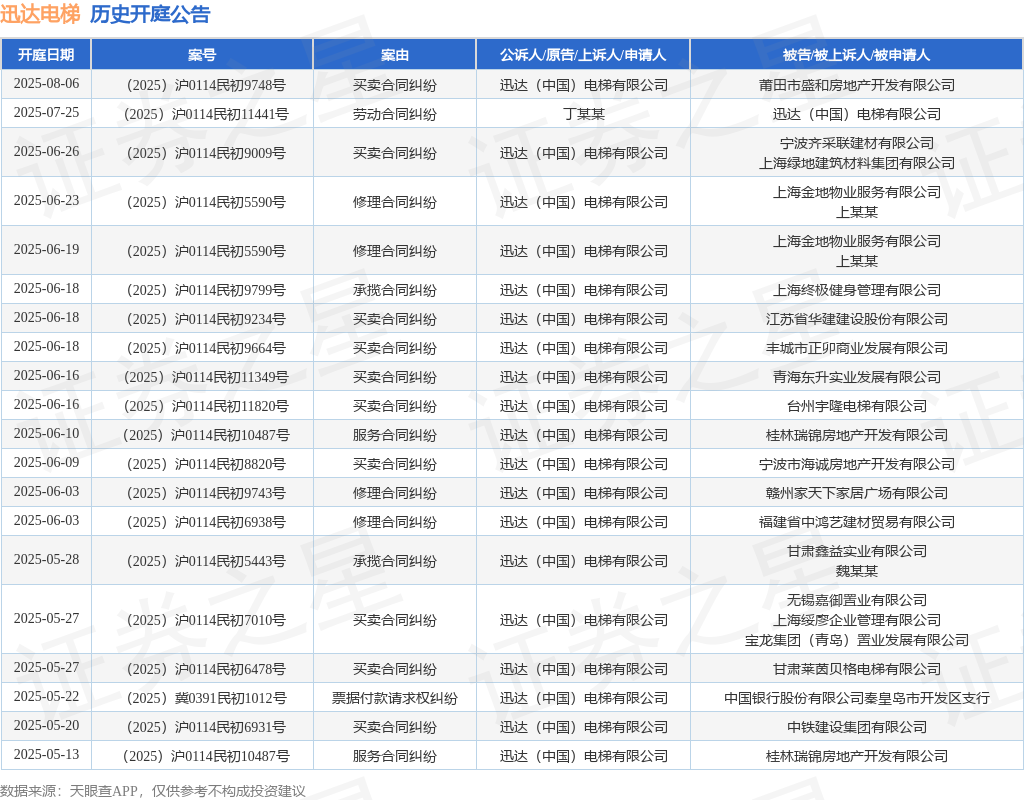Image resolution: width=1024 pixels, height=800 pixels.
Task: Click the 劳动合同纠纷 cause cell
Action: click(394, 114)
